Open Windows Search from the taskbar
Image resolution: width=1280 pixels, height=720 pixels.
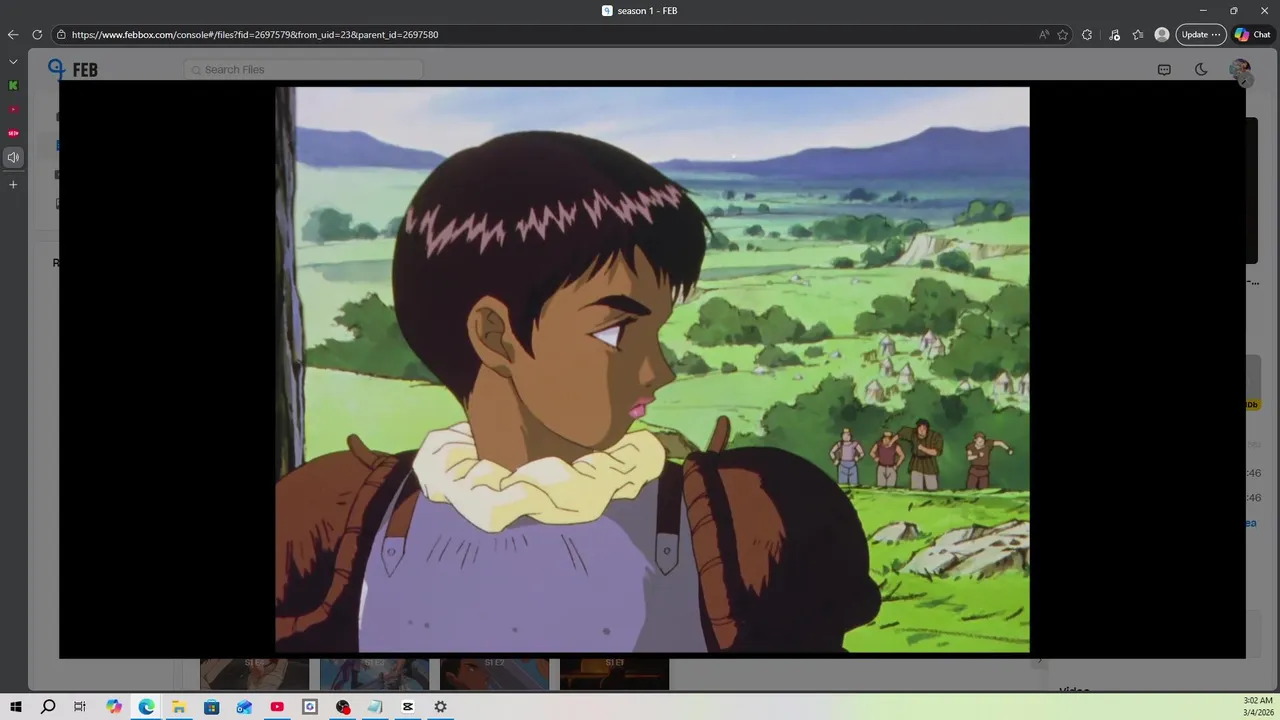point(48,707)
